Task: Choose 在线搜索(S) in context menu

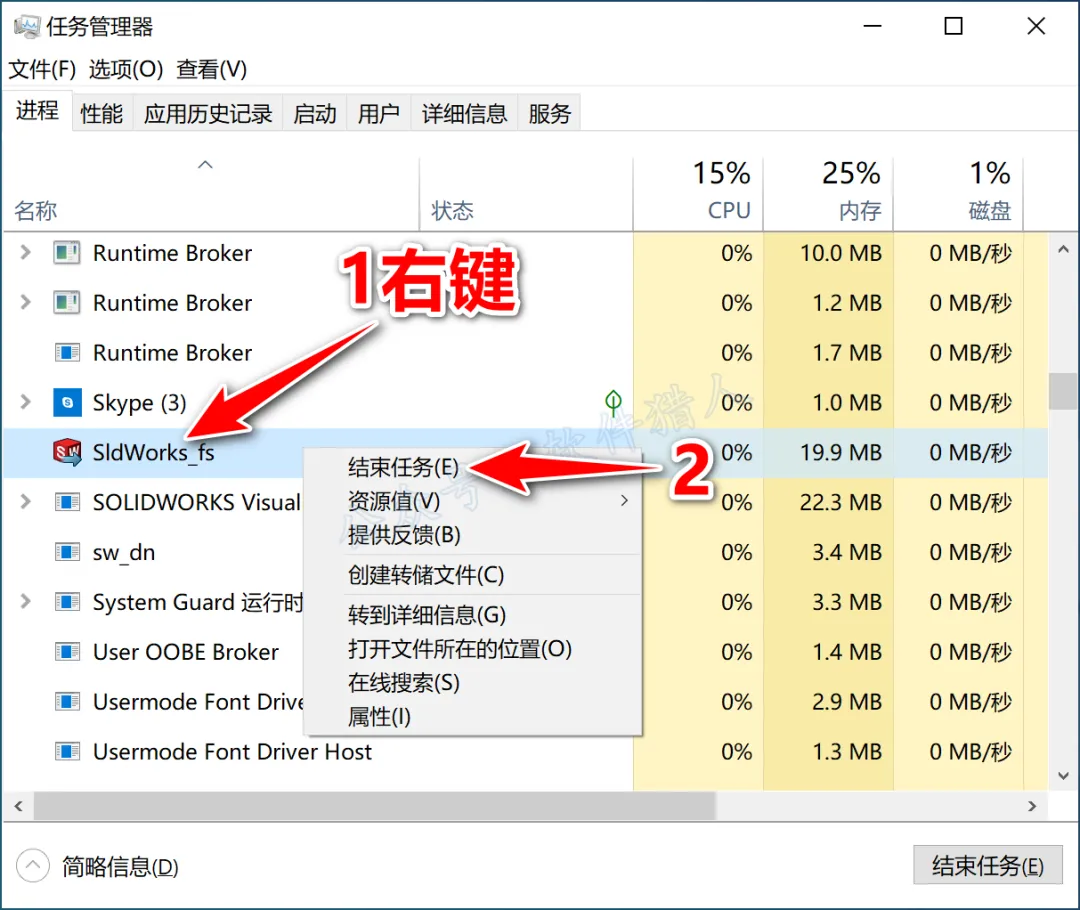Action: [x=472, y=682]
